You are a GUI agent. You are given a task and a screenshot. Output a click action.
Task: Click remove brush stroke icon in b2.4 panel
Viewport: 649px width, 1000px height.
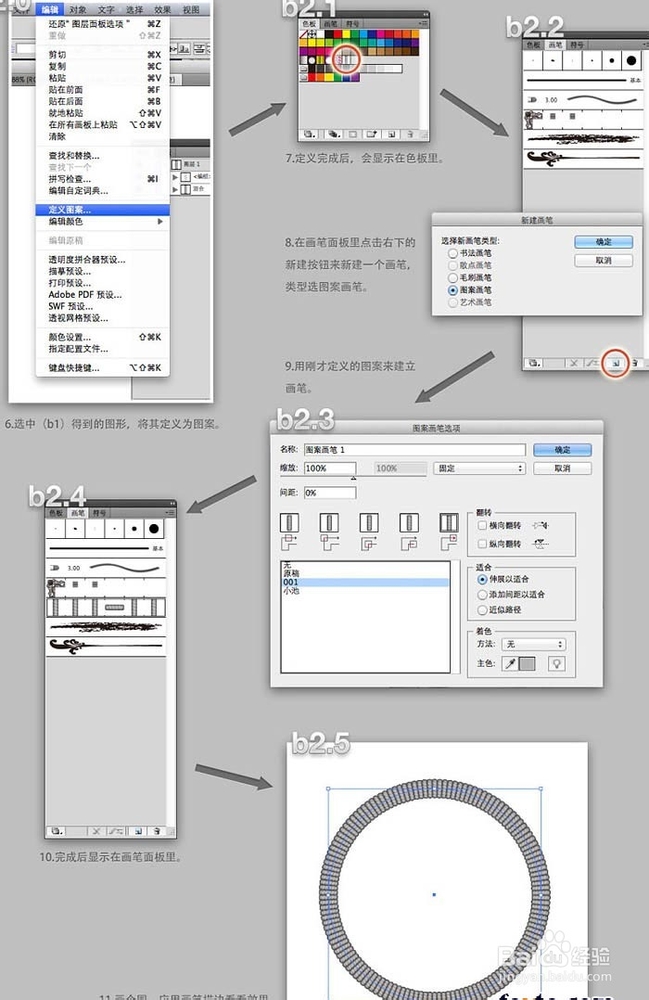click(96, 831)
